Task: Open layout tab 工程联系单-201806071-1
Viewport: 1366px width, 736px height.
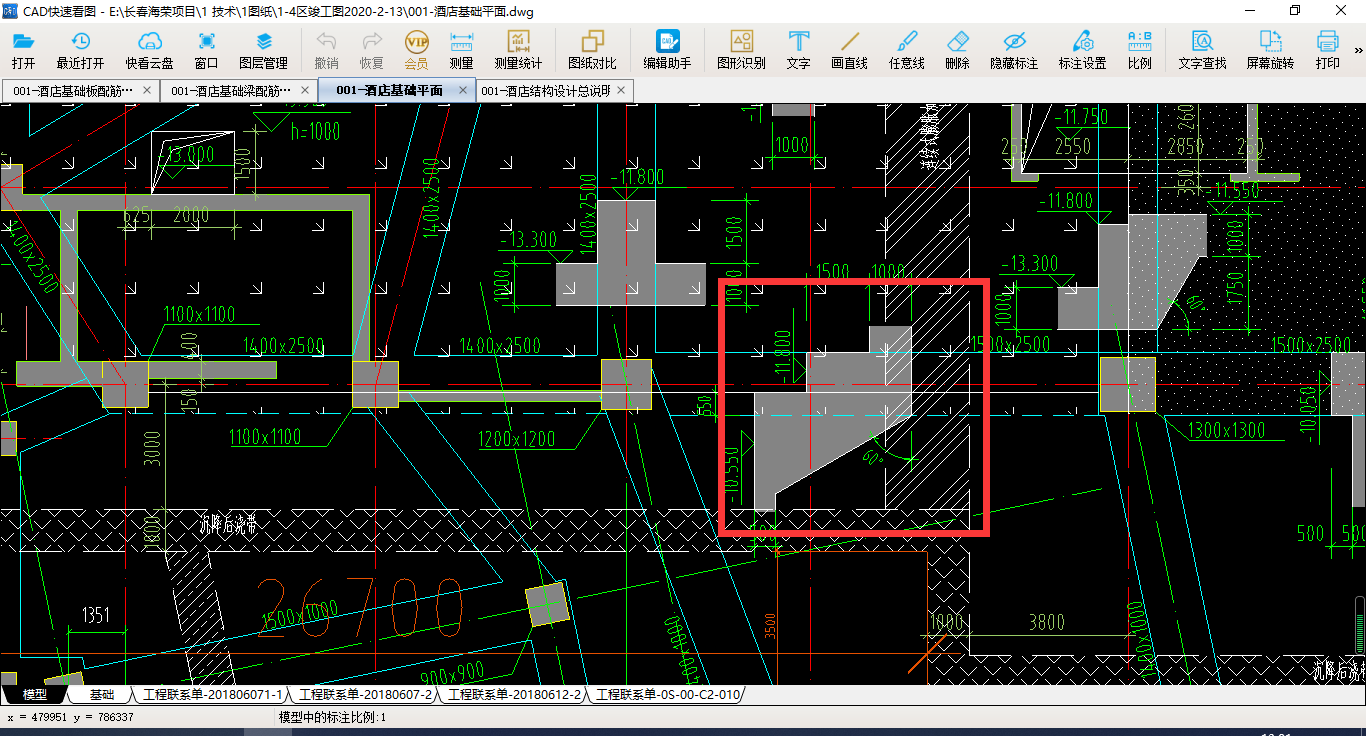Action: tap(212, 694)
